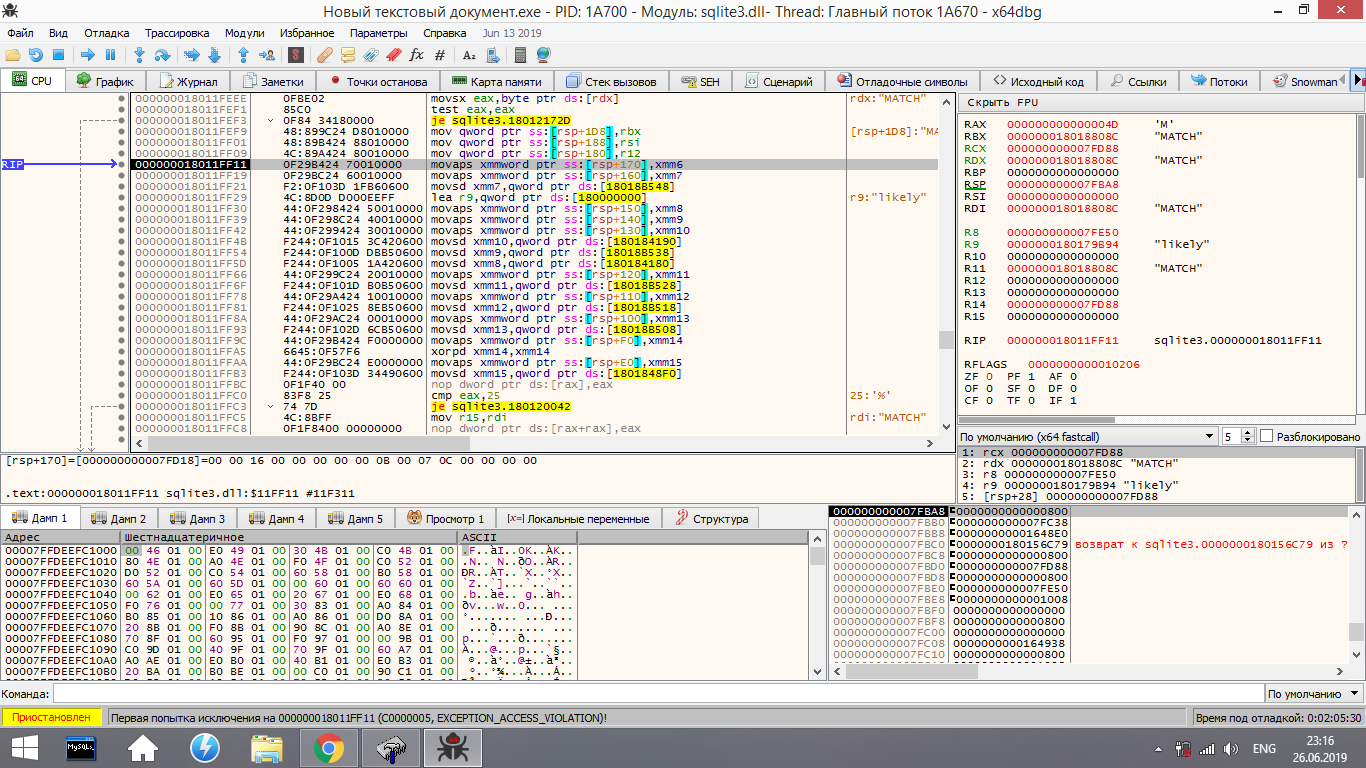
Task: Switch to the Карта памяти tab
Action: pyautogui.click(x=496, y=81)
